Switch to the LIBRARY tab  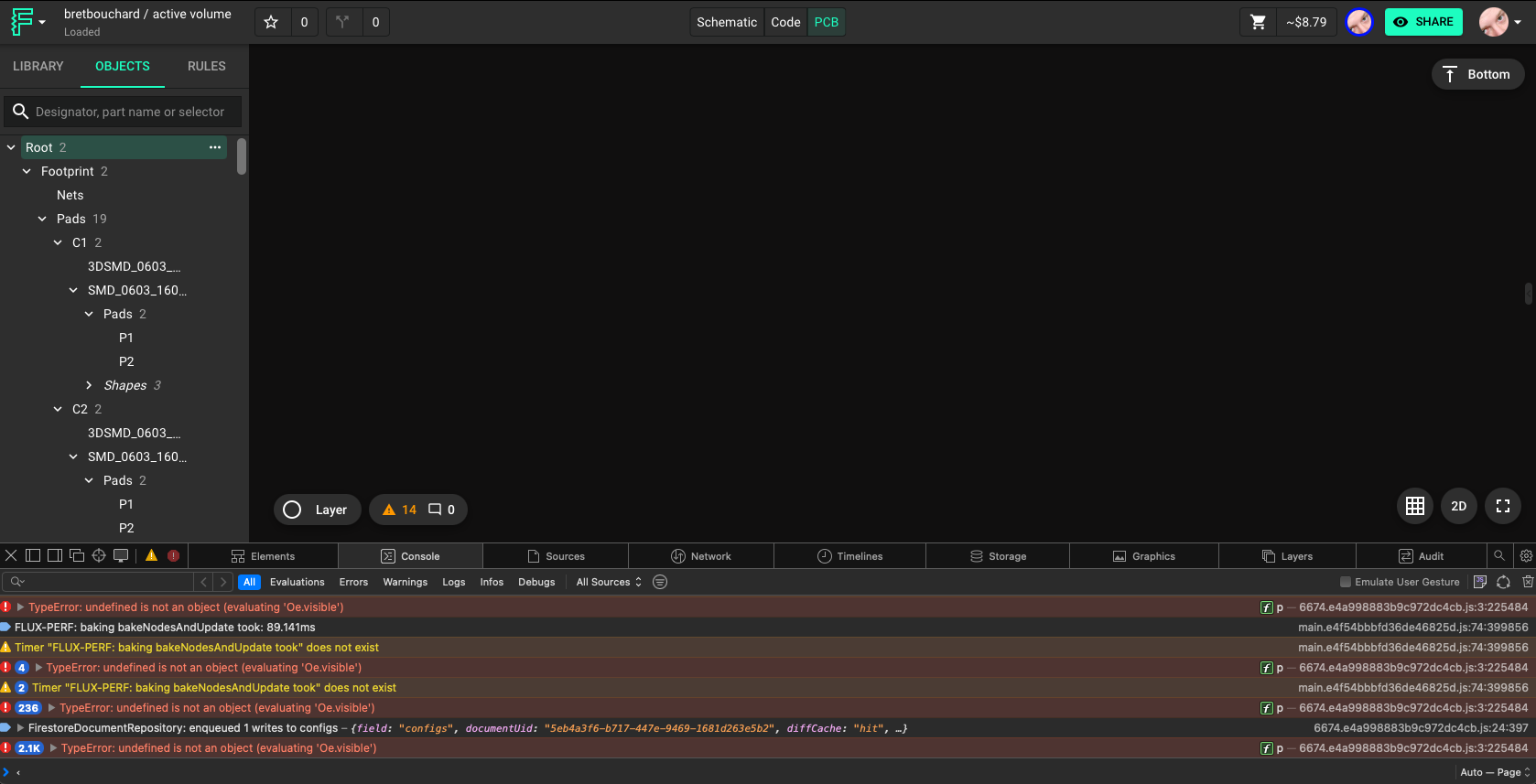pos(38,66)
